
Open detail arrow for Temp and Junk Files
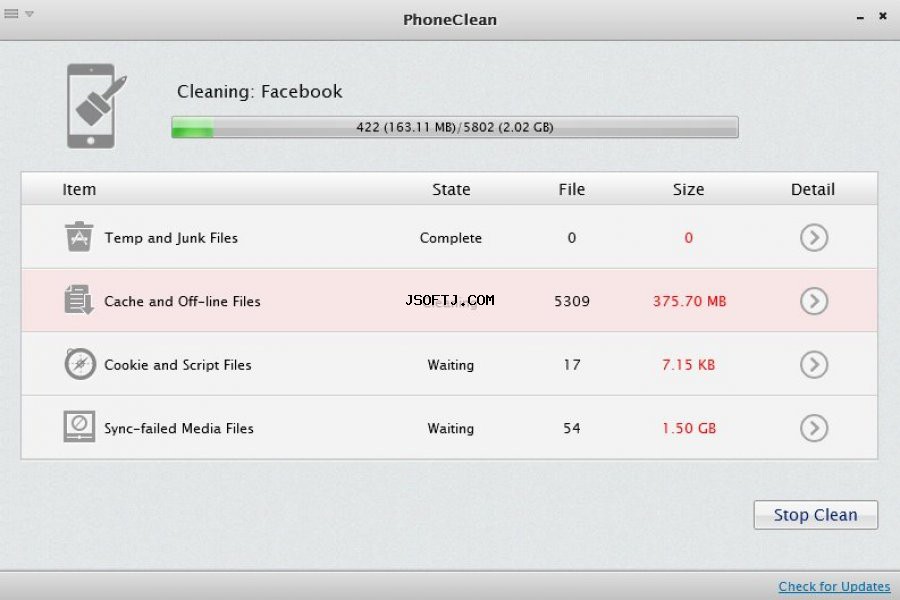pyautogui.click(x=814, y=237)
